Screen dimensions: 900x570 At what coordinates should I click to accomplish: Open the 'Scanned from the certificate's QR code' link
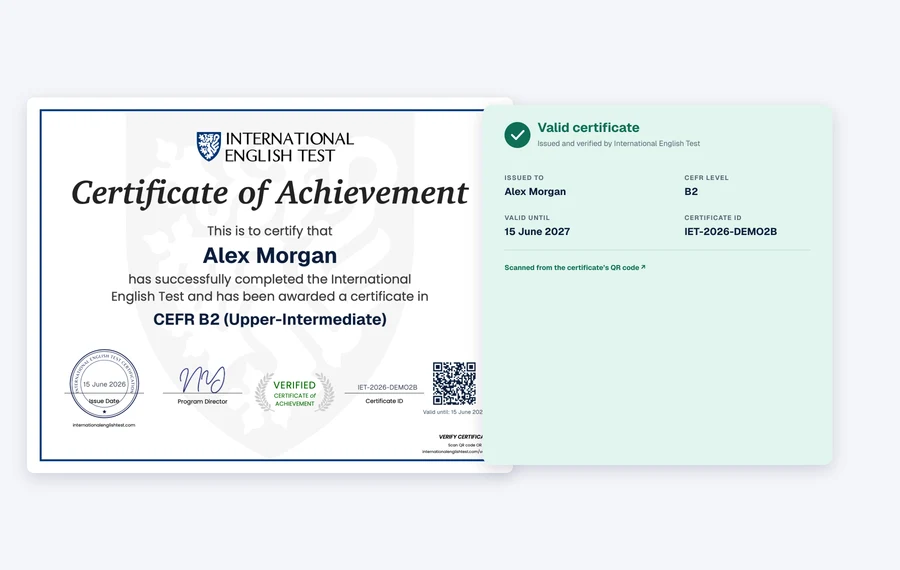tap(575, 267)
